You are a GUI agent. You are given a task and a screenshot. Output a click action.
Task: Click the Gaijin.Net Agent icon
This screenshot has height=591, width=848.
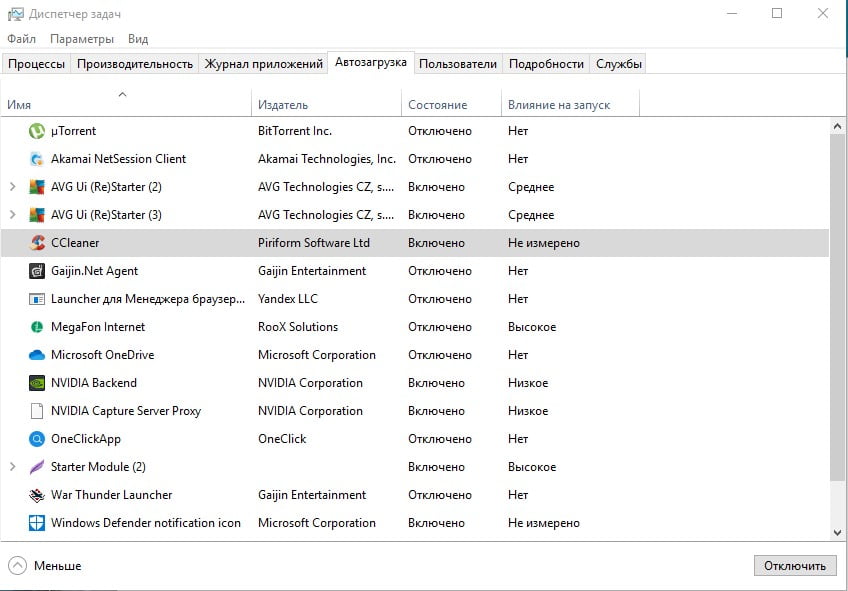35,270
